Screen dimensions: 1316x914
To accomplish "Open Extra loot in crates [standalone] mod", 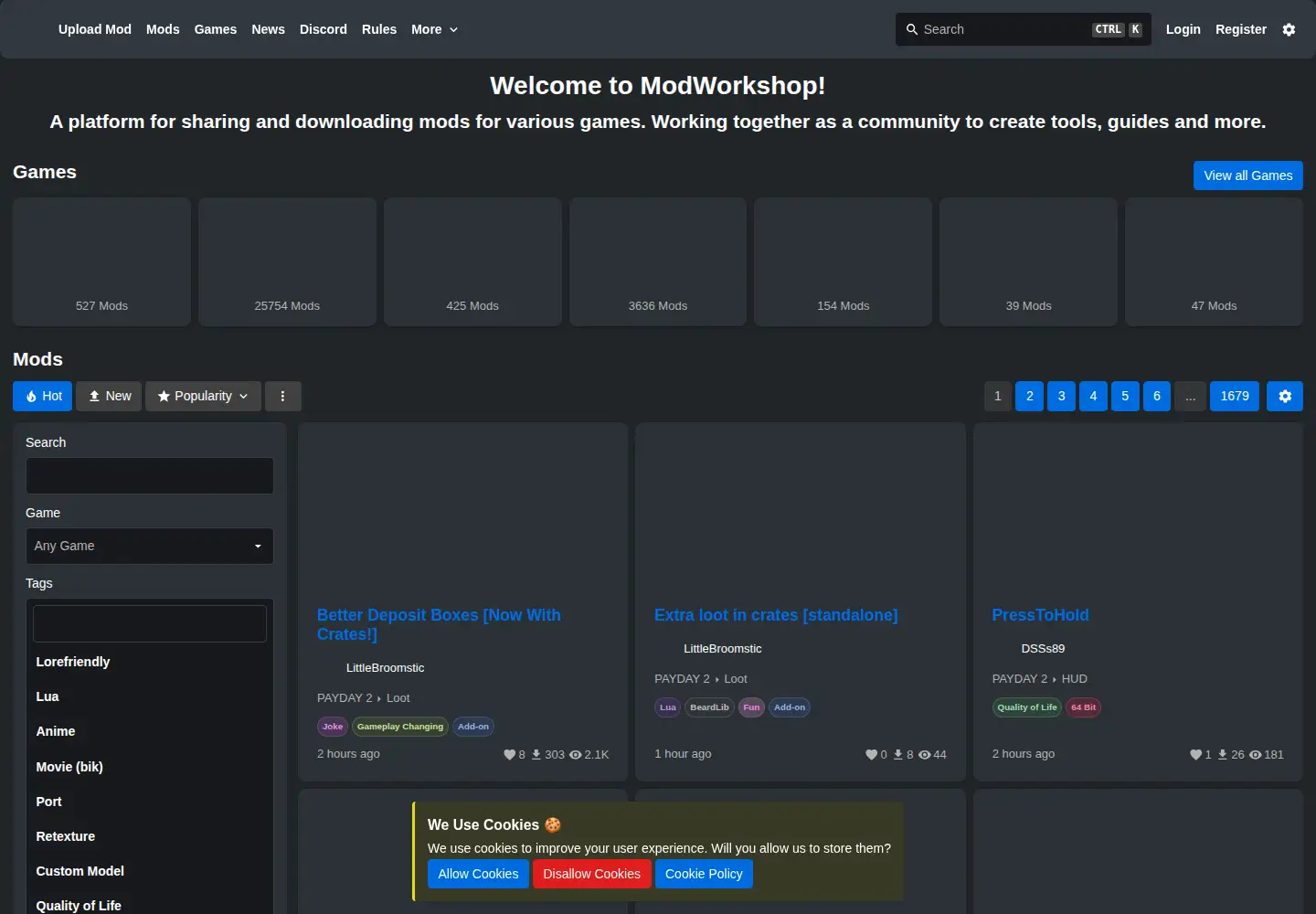I will coord(776,615).
